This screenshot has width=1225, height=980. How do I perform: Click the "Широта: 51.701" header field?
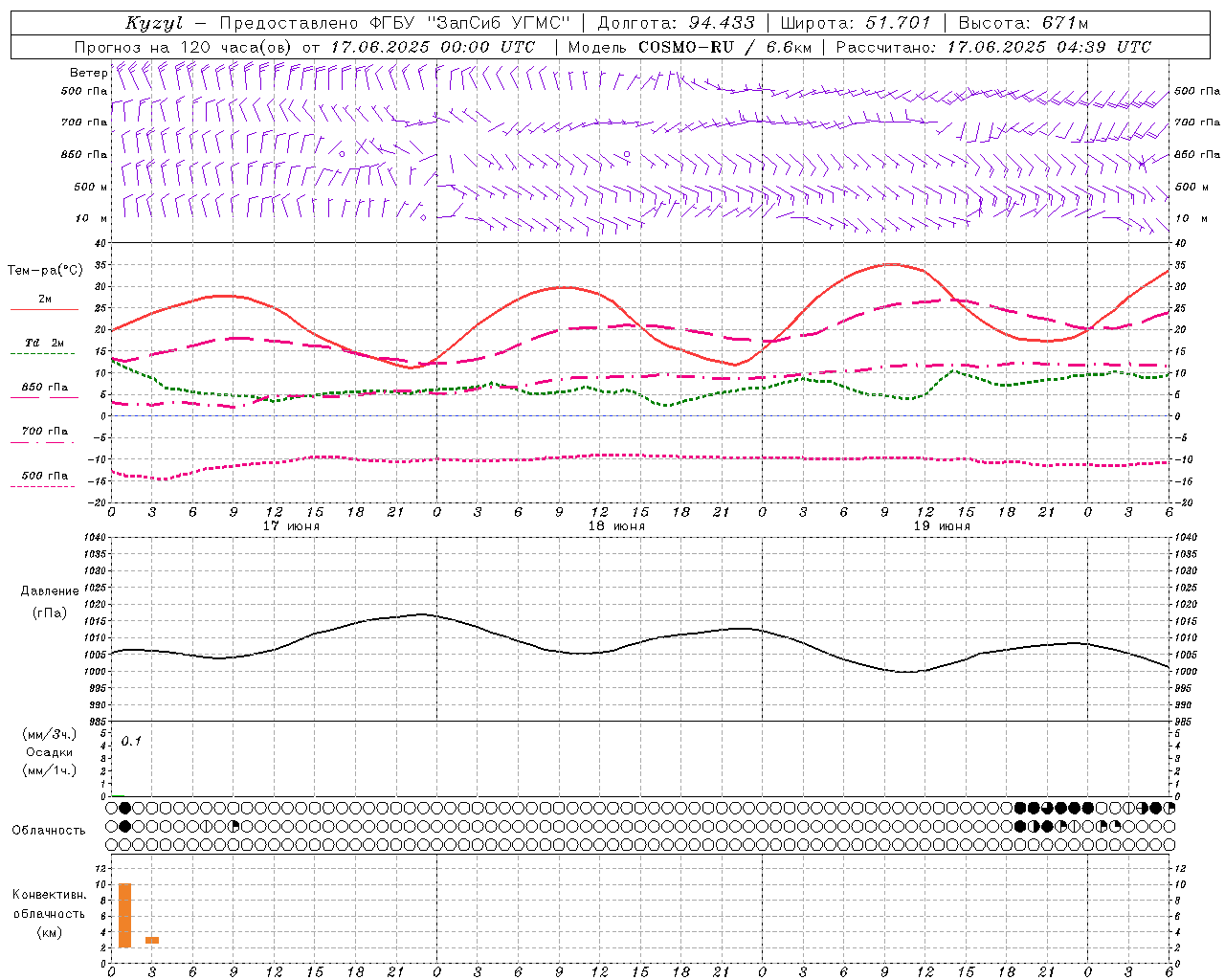tap(856, 23)
